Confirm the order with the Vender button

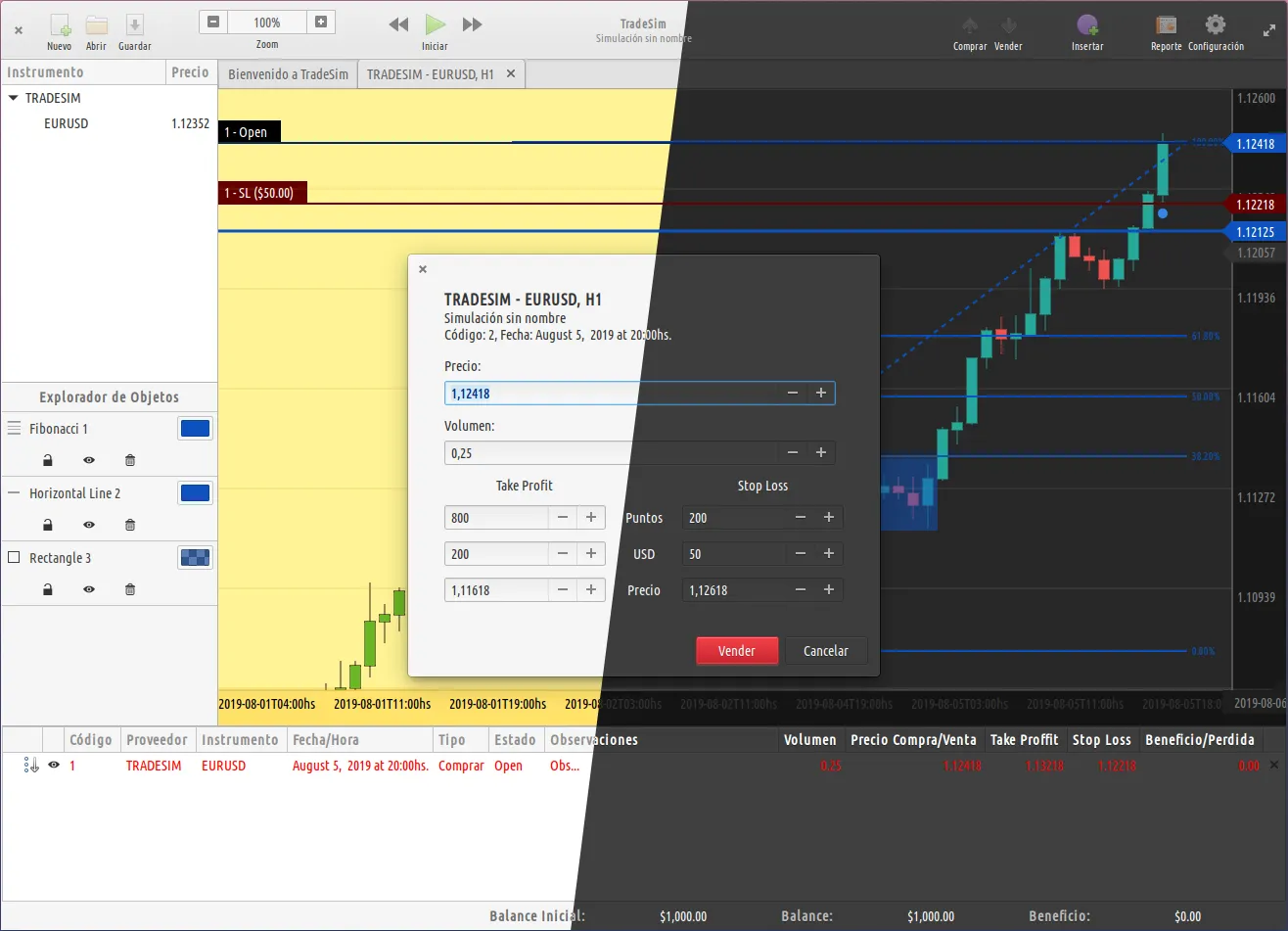[737, 651]
